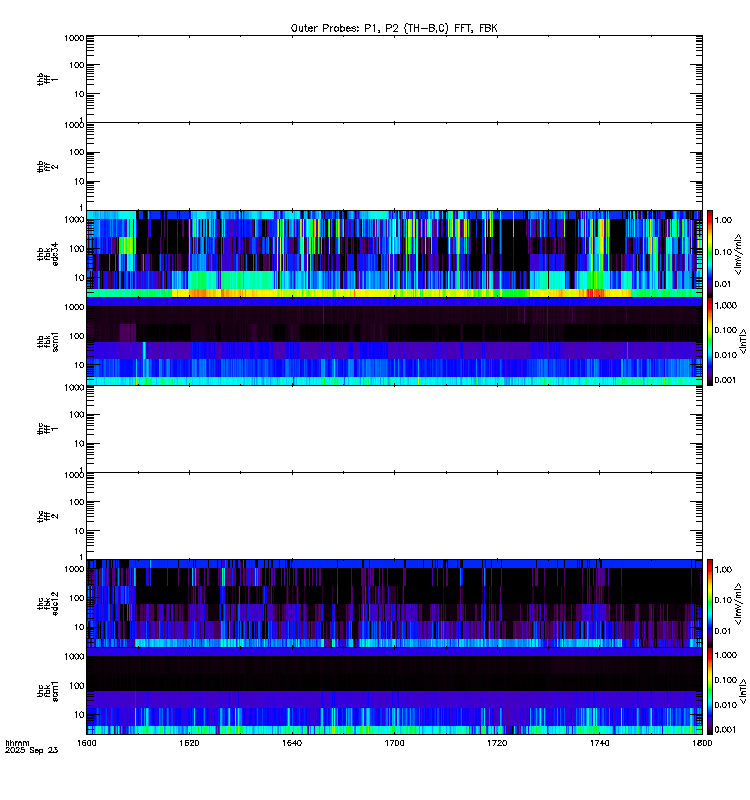Click the '1700' time axis tick label
Viewport: 750px width, 800px height.
[x=394, y=743]
